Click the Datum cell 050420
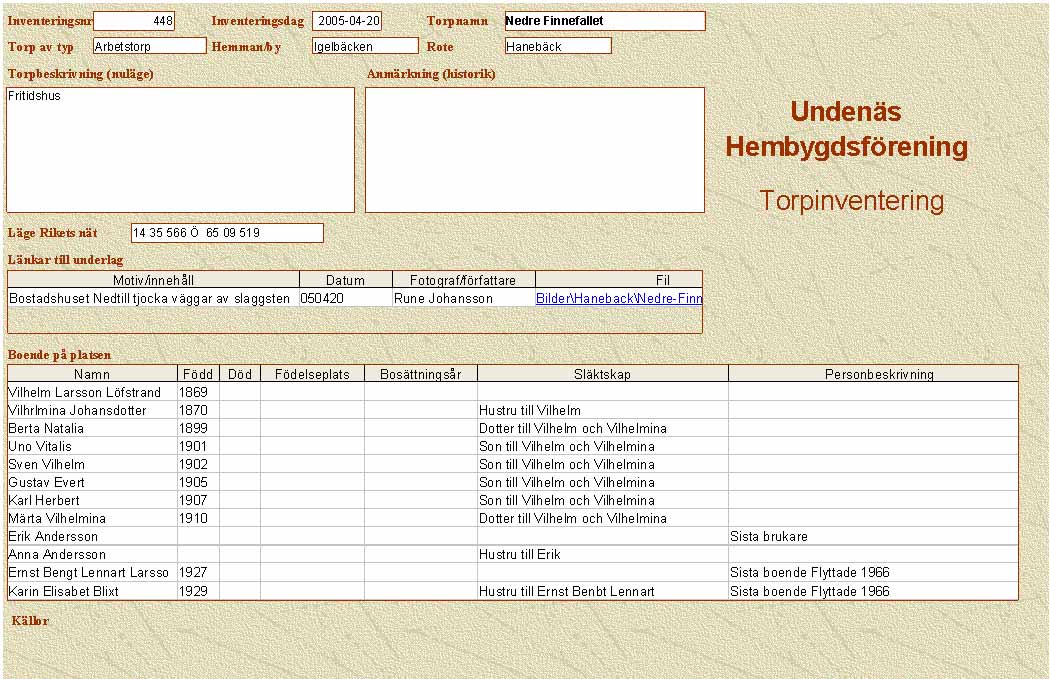1050x679 pixels. 345,298
